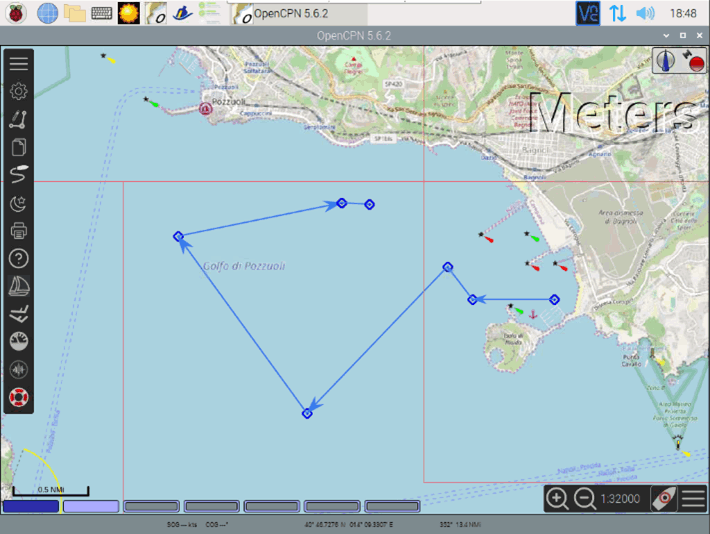Open the Dashboard gauge plugin
This screenshot has height=534, width=710.
click(x=19, y=341)
